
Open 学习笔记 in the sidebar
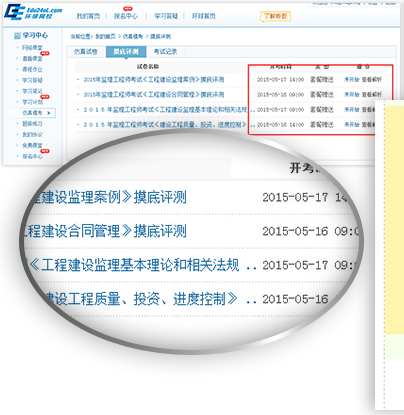32,91
